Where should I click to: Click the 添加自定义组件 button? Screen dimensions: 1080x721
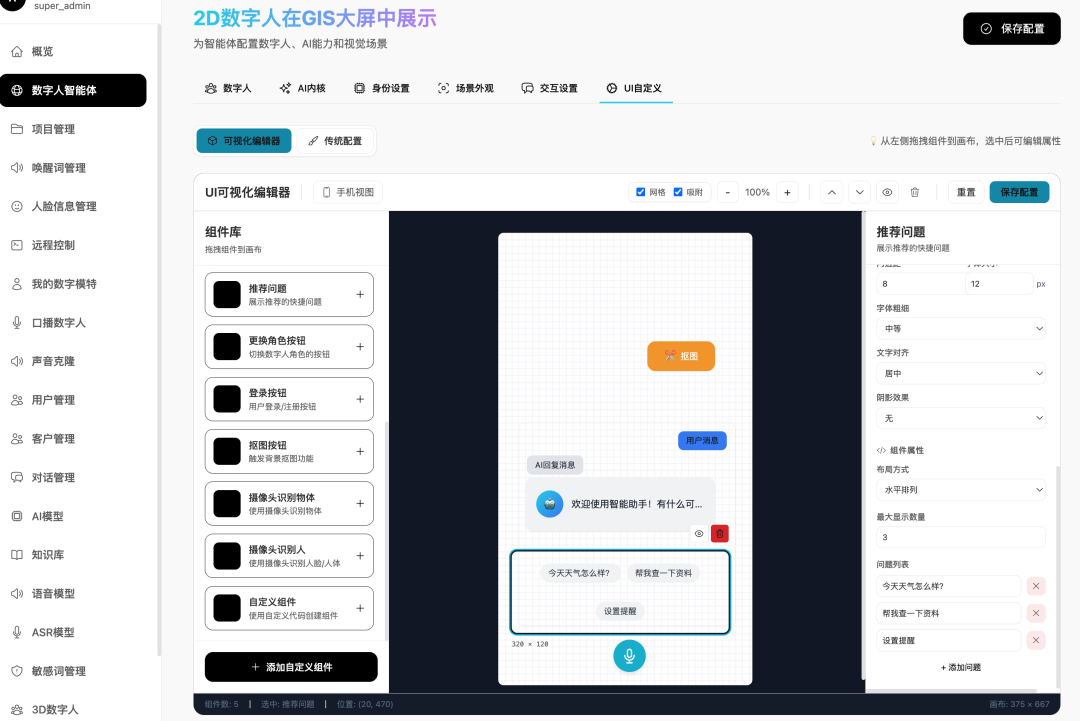pyautogui.click(x=291, y=667)
